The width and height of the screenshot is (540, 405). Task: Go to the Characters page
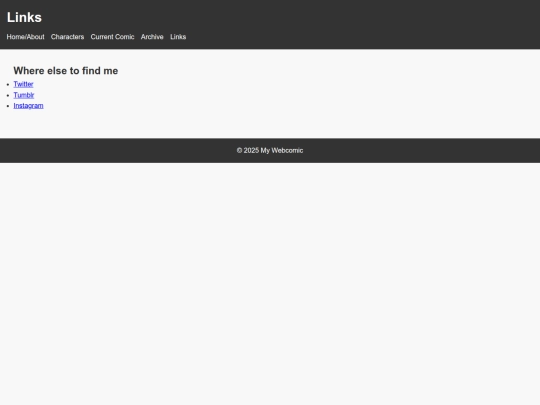click(68, 37)
